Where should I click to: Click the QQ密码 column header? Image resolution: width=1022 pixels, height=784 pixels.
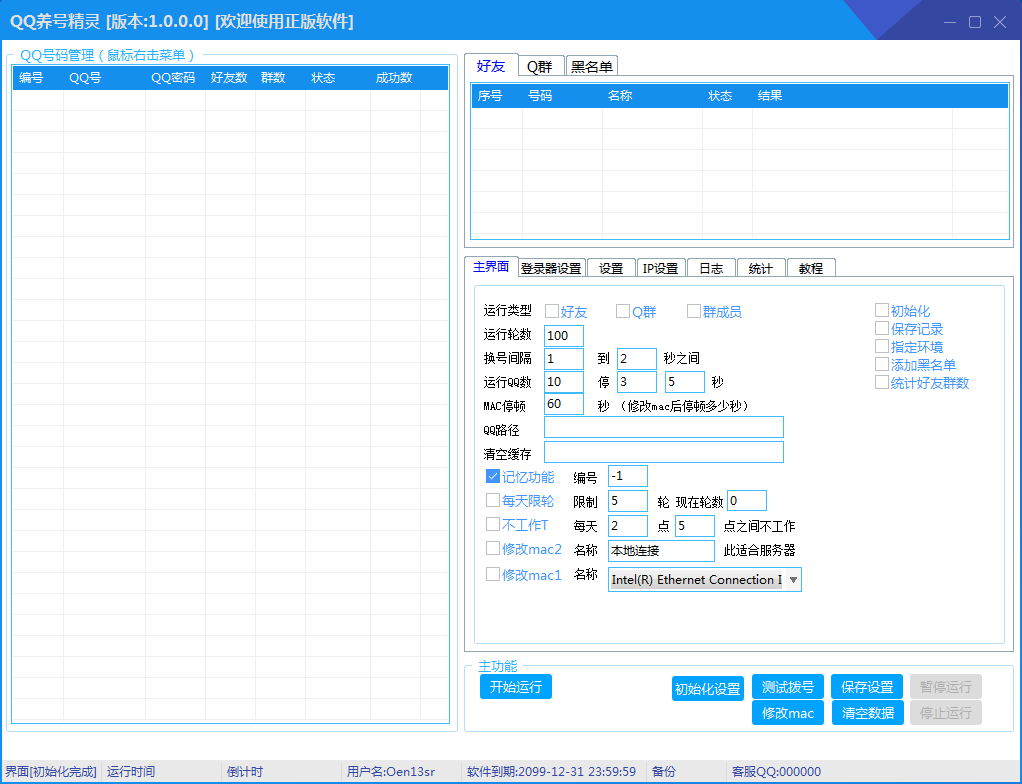pyautogui.click(x=173, y=78)
